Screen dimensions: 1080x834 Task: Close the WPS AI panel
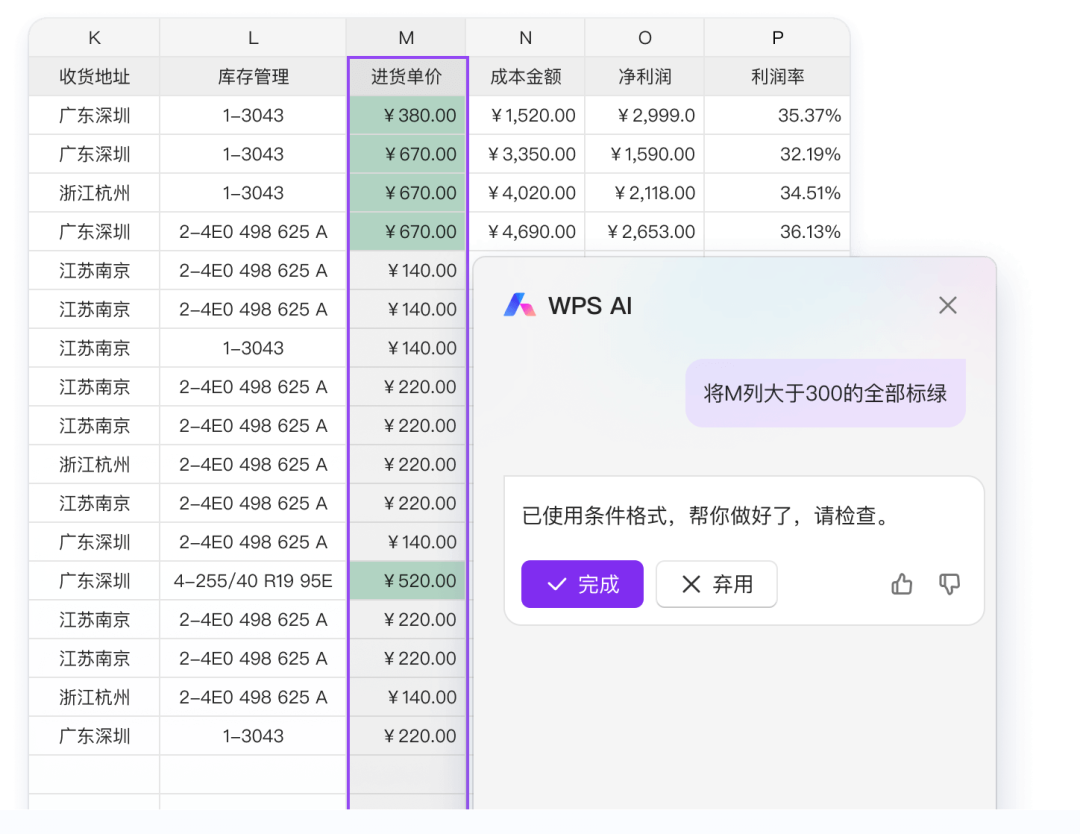947,305
